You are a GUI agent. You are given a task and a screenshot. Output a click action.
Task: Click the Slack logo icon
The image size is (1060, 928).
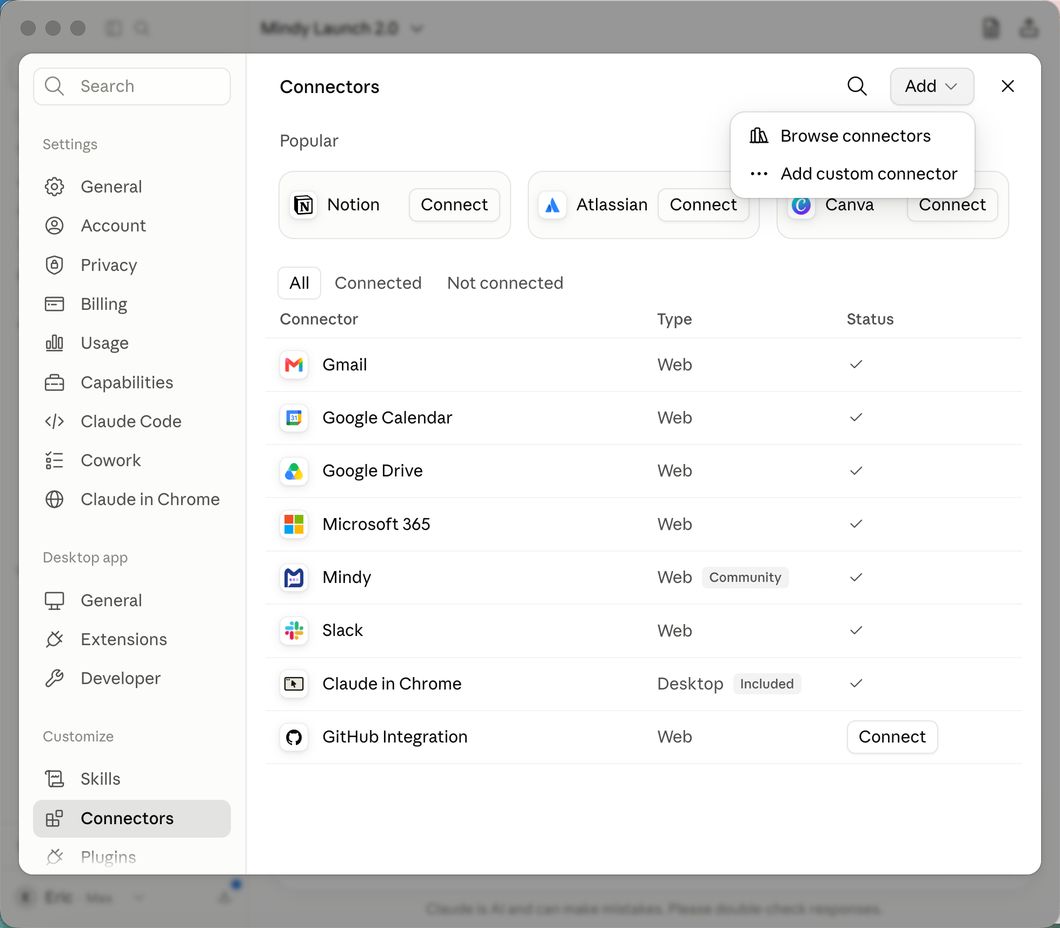(294, 631)
